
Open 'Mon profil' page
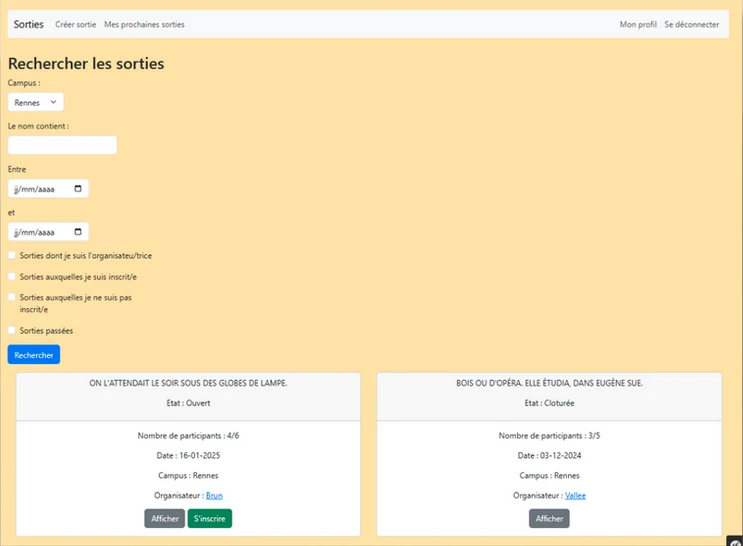coord(638,24)
